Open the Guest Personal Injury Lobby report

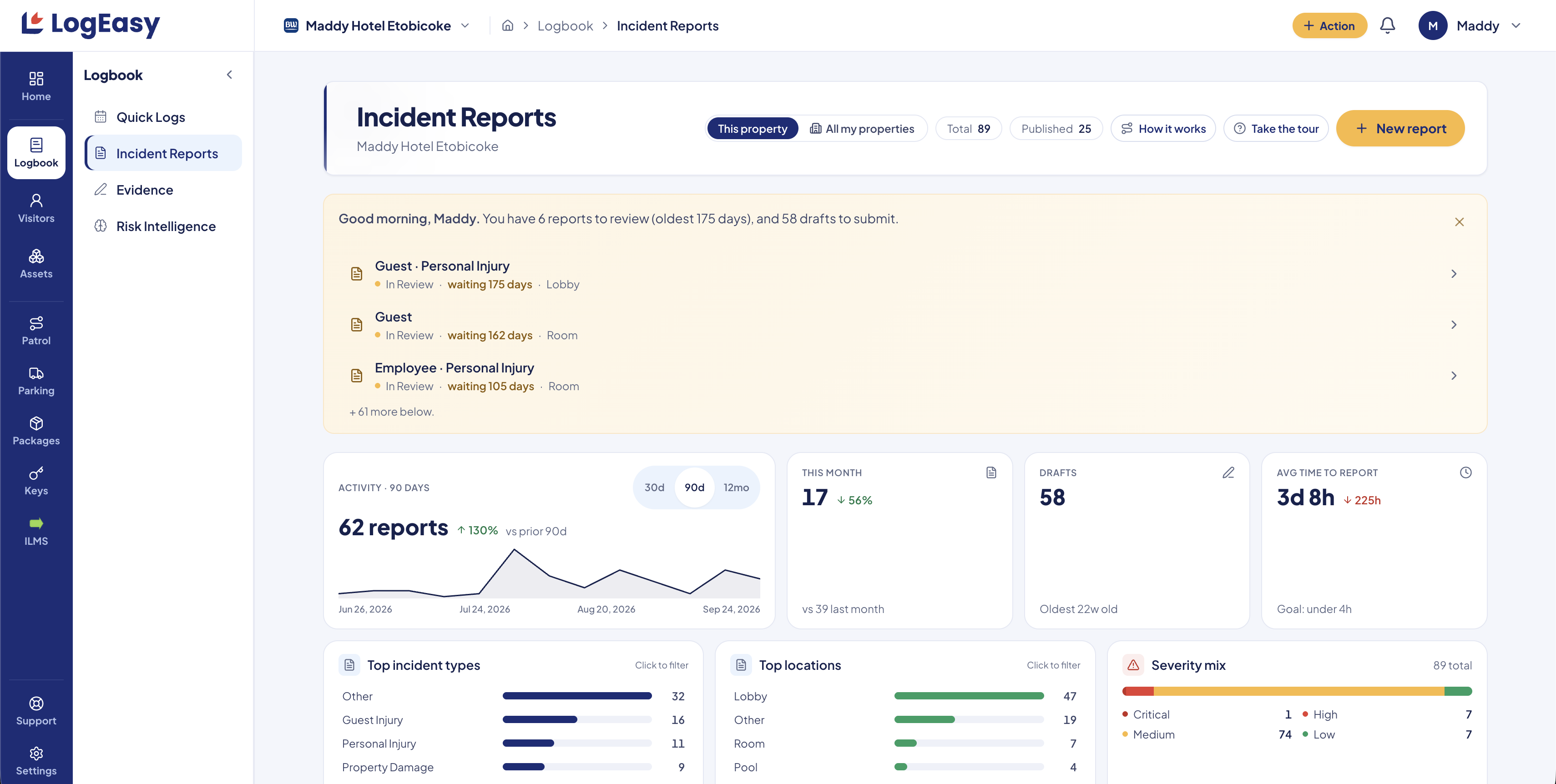(x=904, y=274)
